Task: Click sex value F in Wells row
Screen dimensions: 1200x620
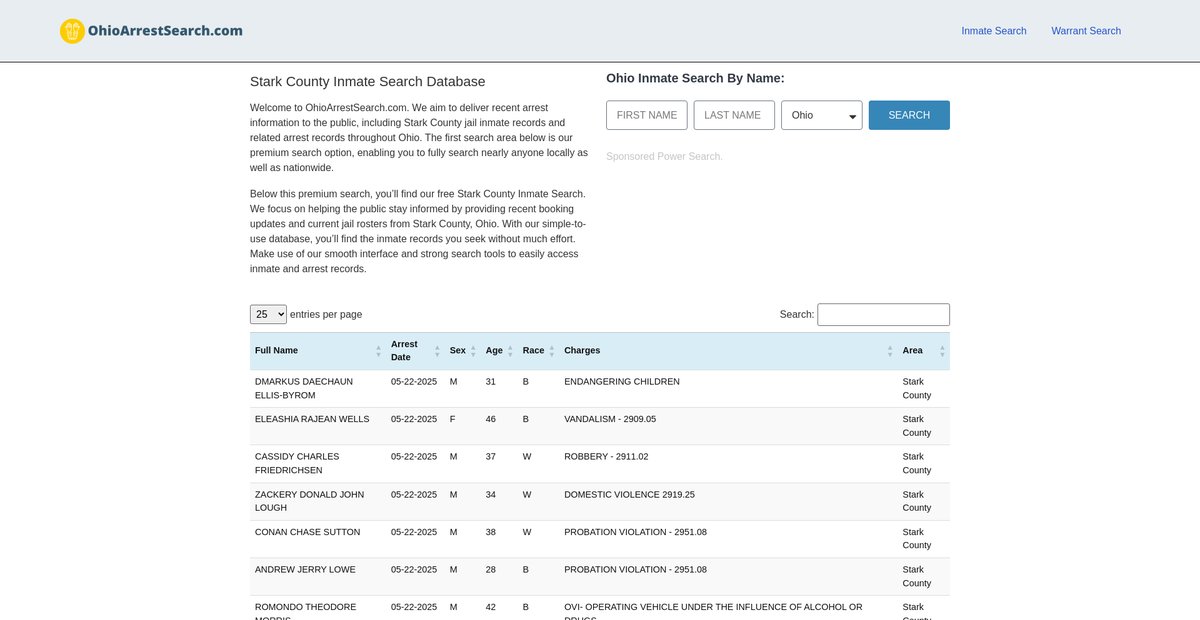Action: tap(453, 419)
